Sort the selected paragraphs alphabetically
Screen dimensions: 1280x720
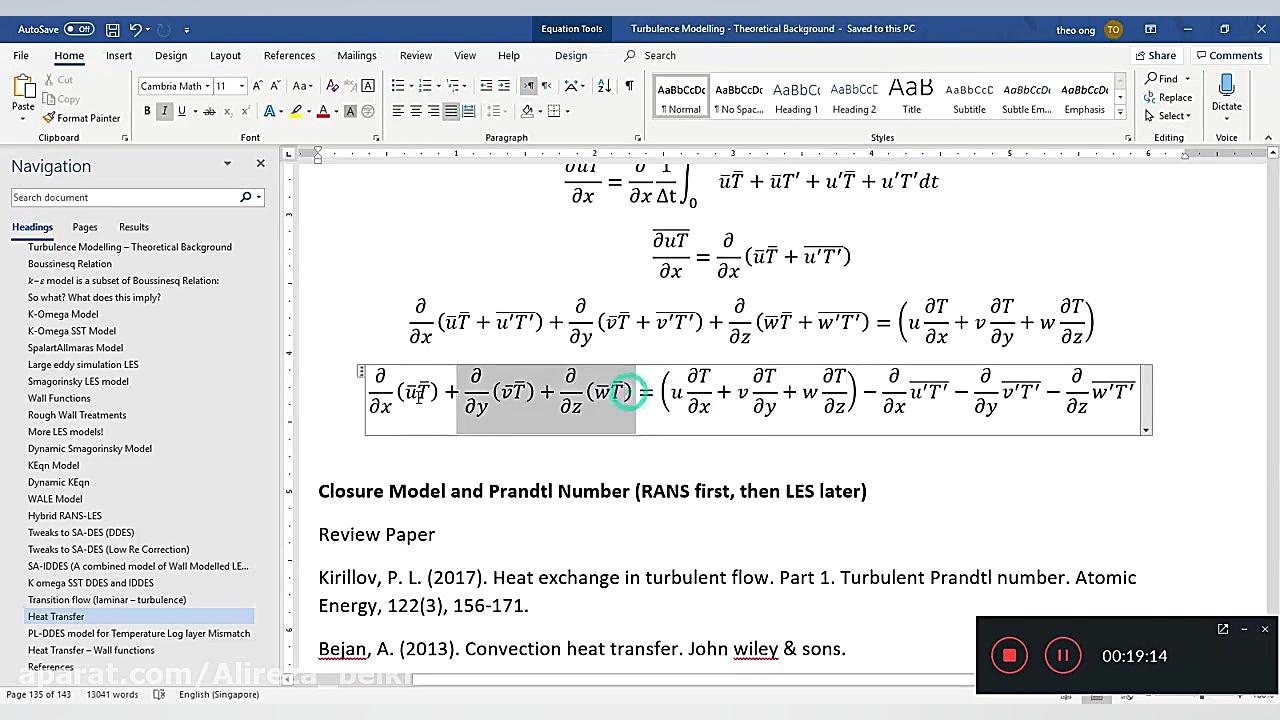[x=603, y=86]
